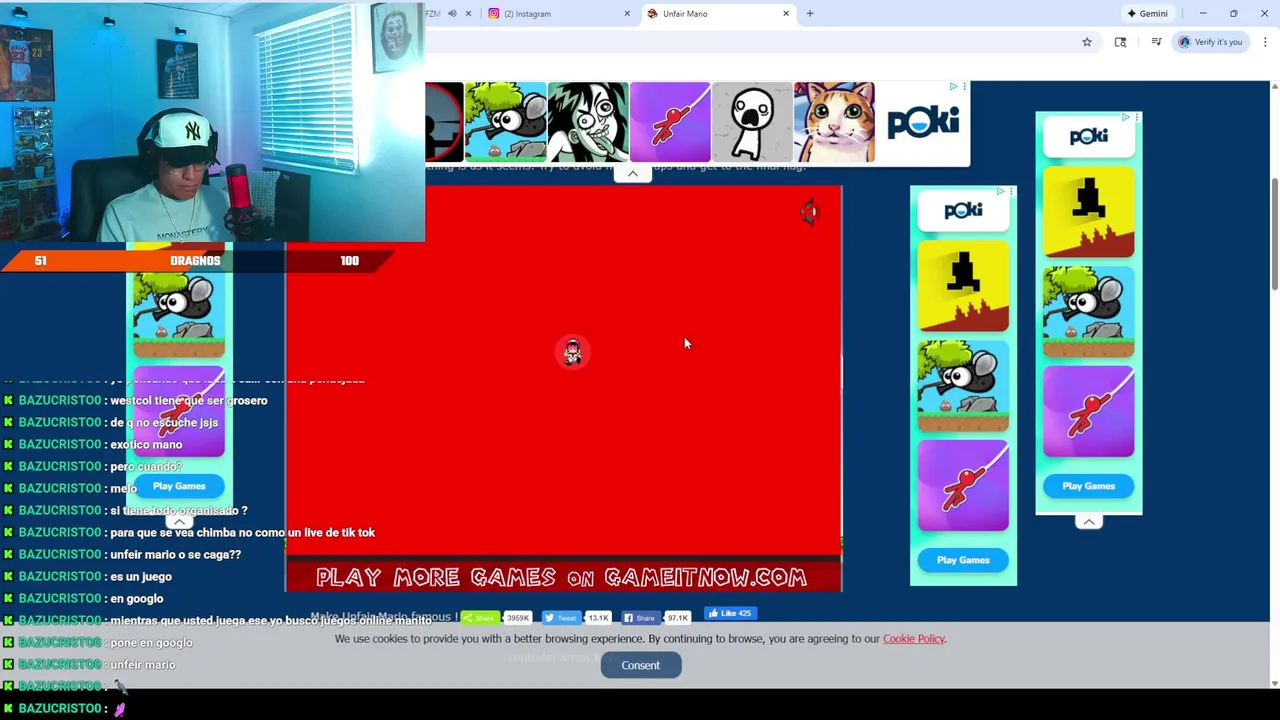Open the new tab plus button
The image size is (1280, 720).
point(810,14)
